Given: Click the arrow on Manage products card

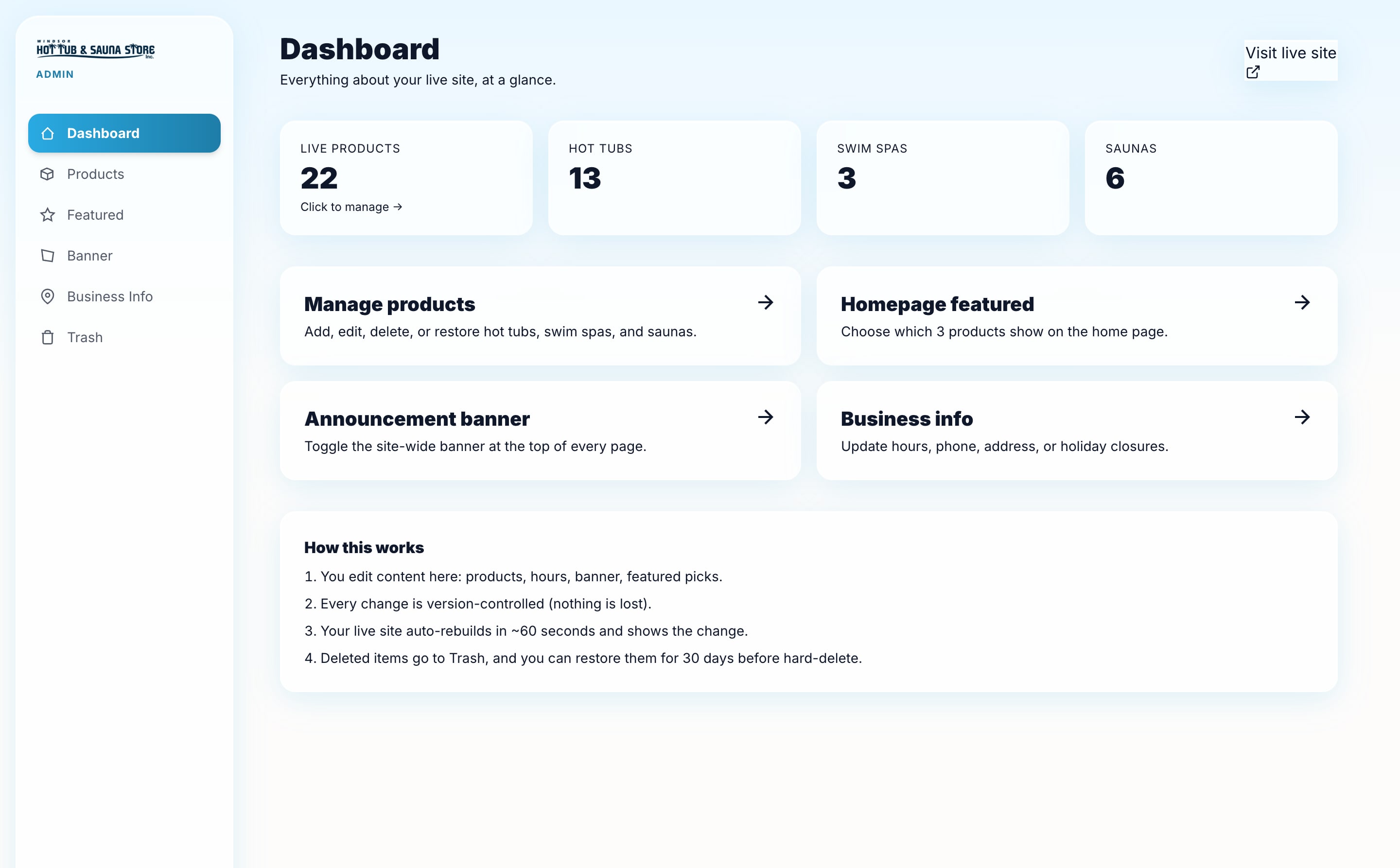Looking at the screenshot, I should (x=766, y=302).
